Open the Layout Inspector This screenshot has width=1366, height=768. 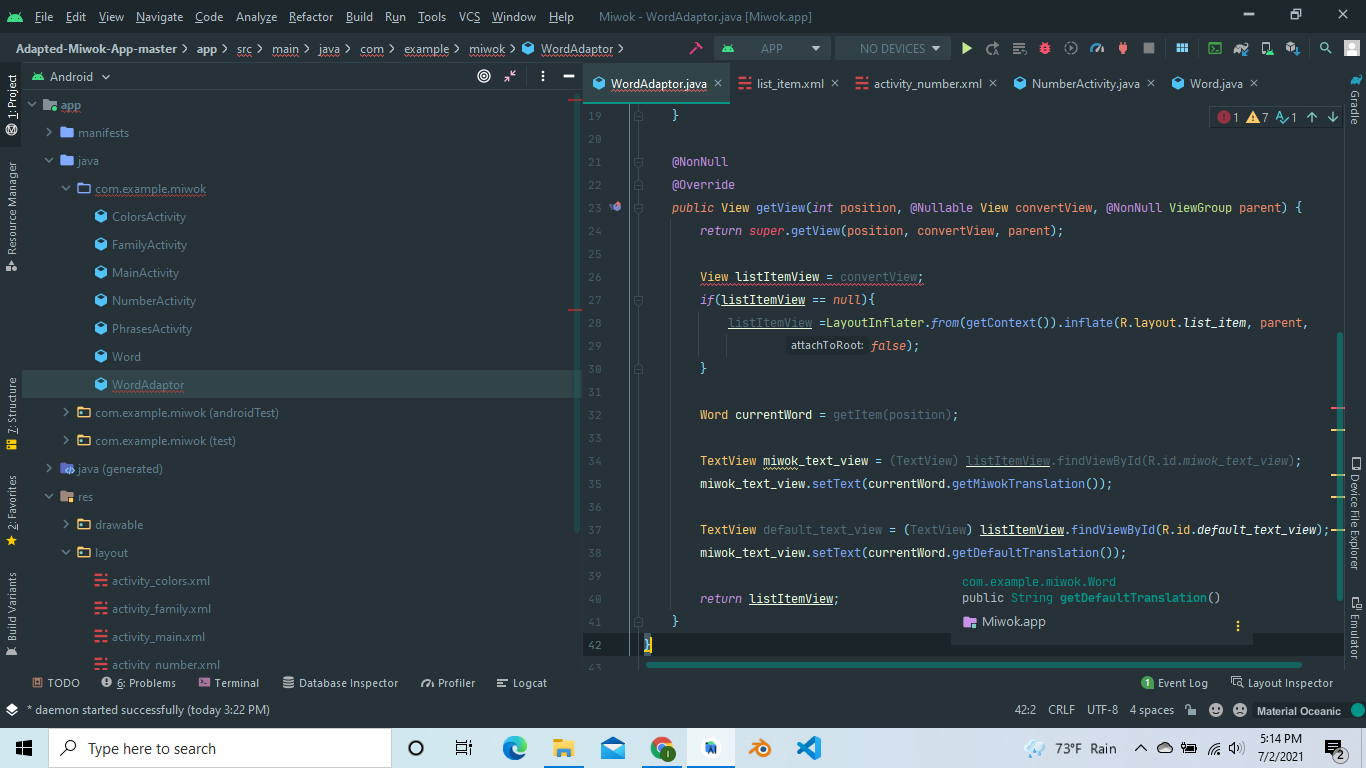click(1281, 683)
